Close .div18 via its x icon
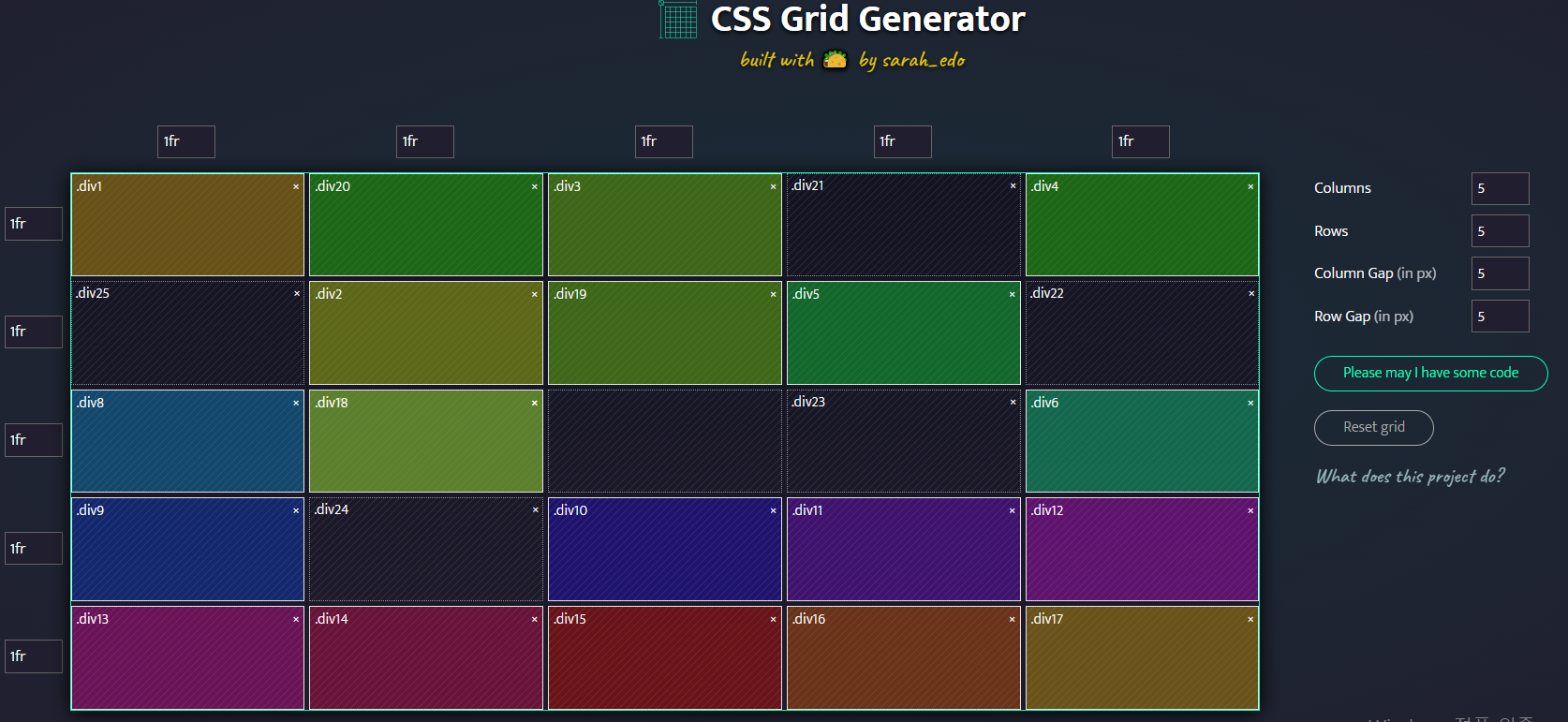Image resolution: width=1568 pixels, height=722 pixels. [x=535, y=403]
